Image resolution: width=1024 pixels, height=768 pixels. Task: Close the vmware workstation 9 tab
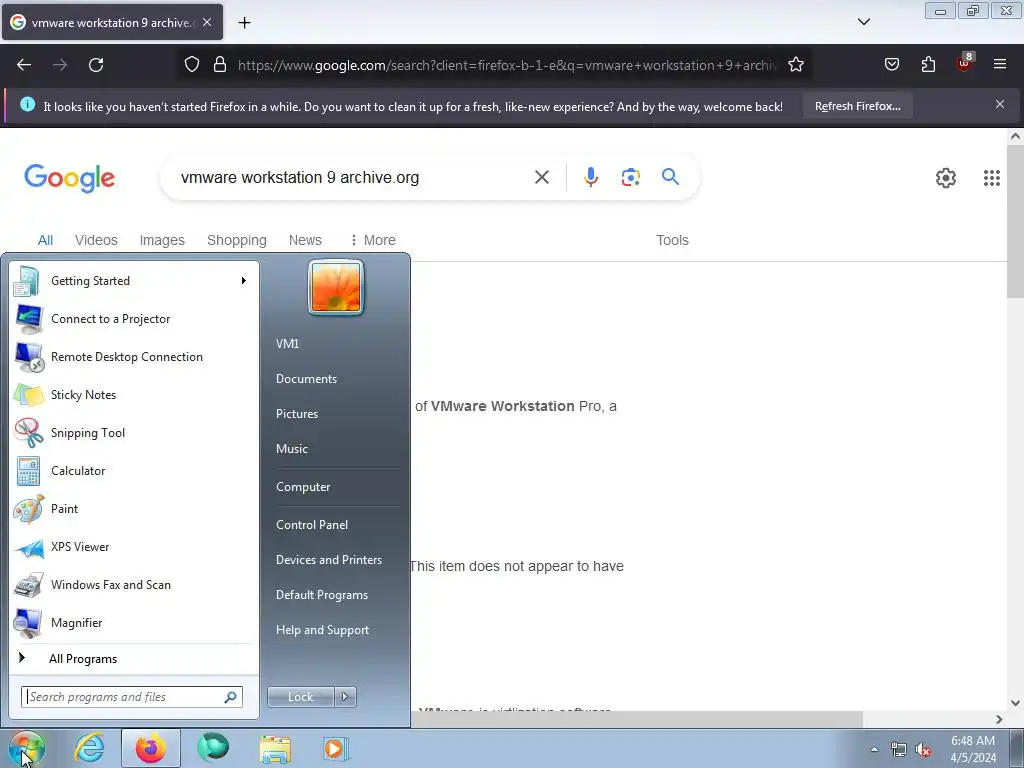[x=207, y=22]
